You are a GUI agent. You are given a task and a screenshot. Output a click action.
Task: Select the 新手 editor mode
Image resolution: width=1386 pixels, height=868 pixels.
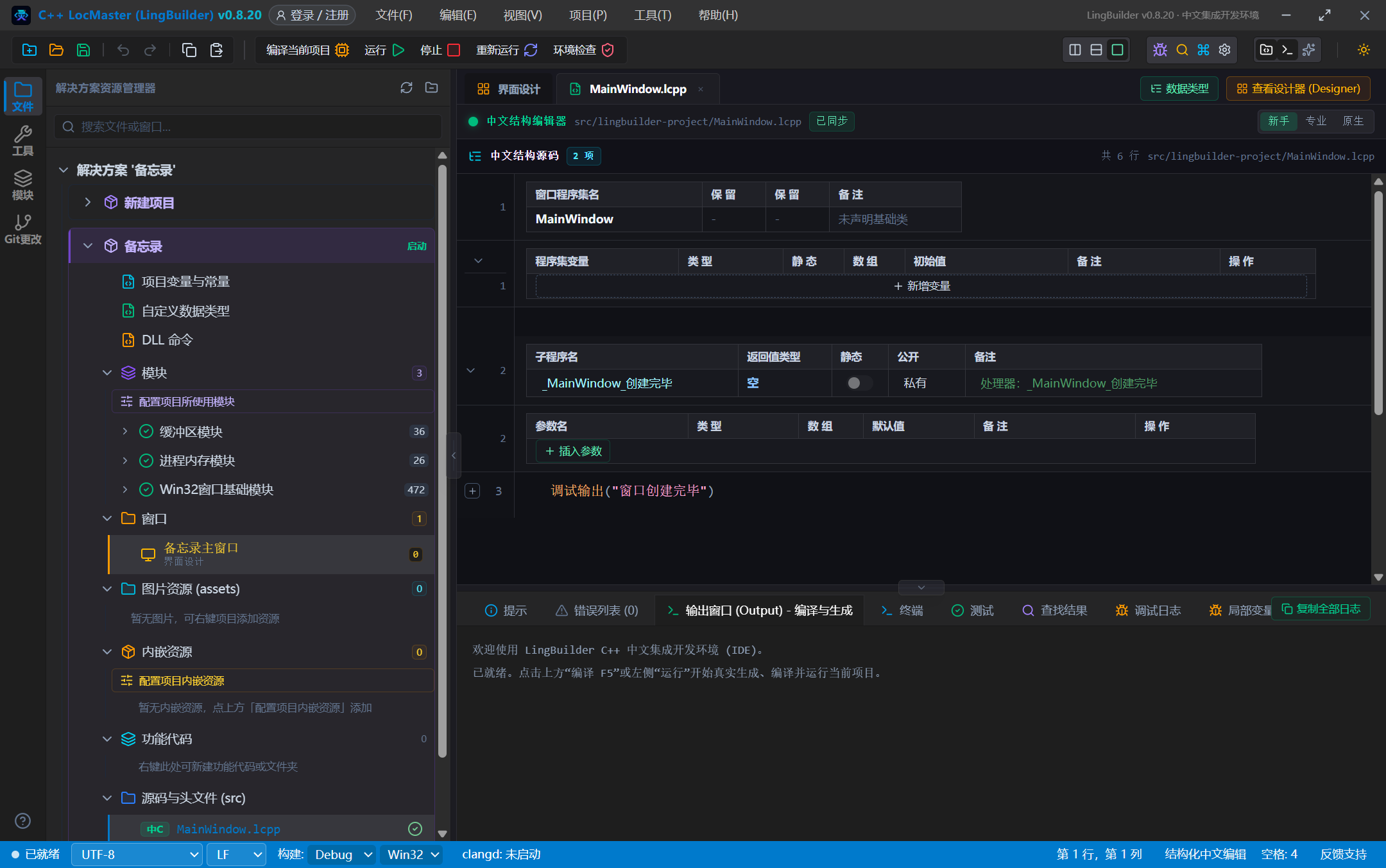[1278, 121]
